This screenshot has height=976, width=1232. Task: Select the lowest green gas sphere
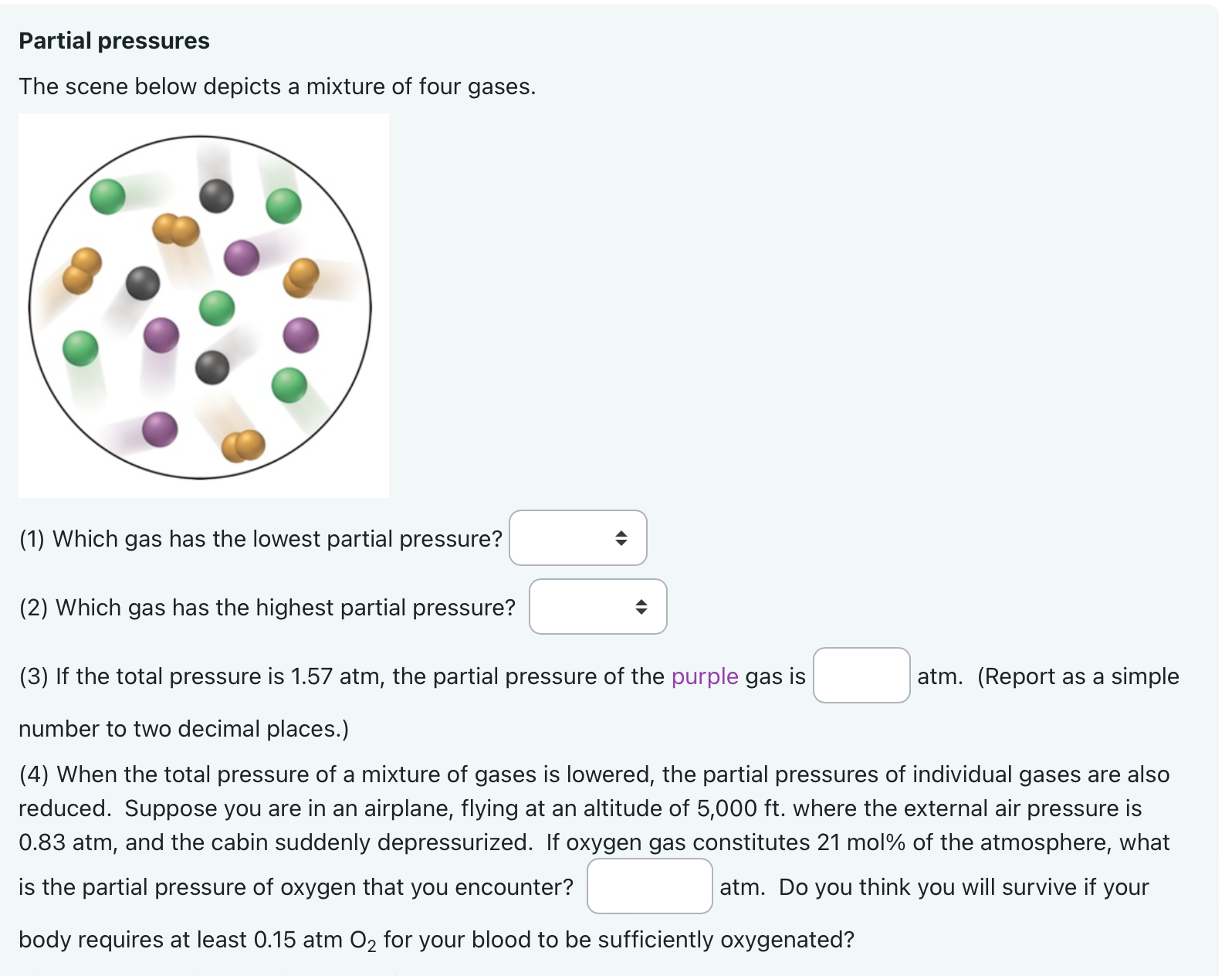(289, 385)
